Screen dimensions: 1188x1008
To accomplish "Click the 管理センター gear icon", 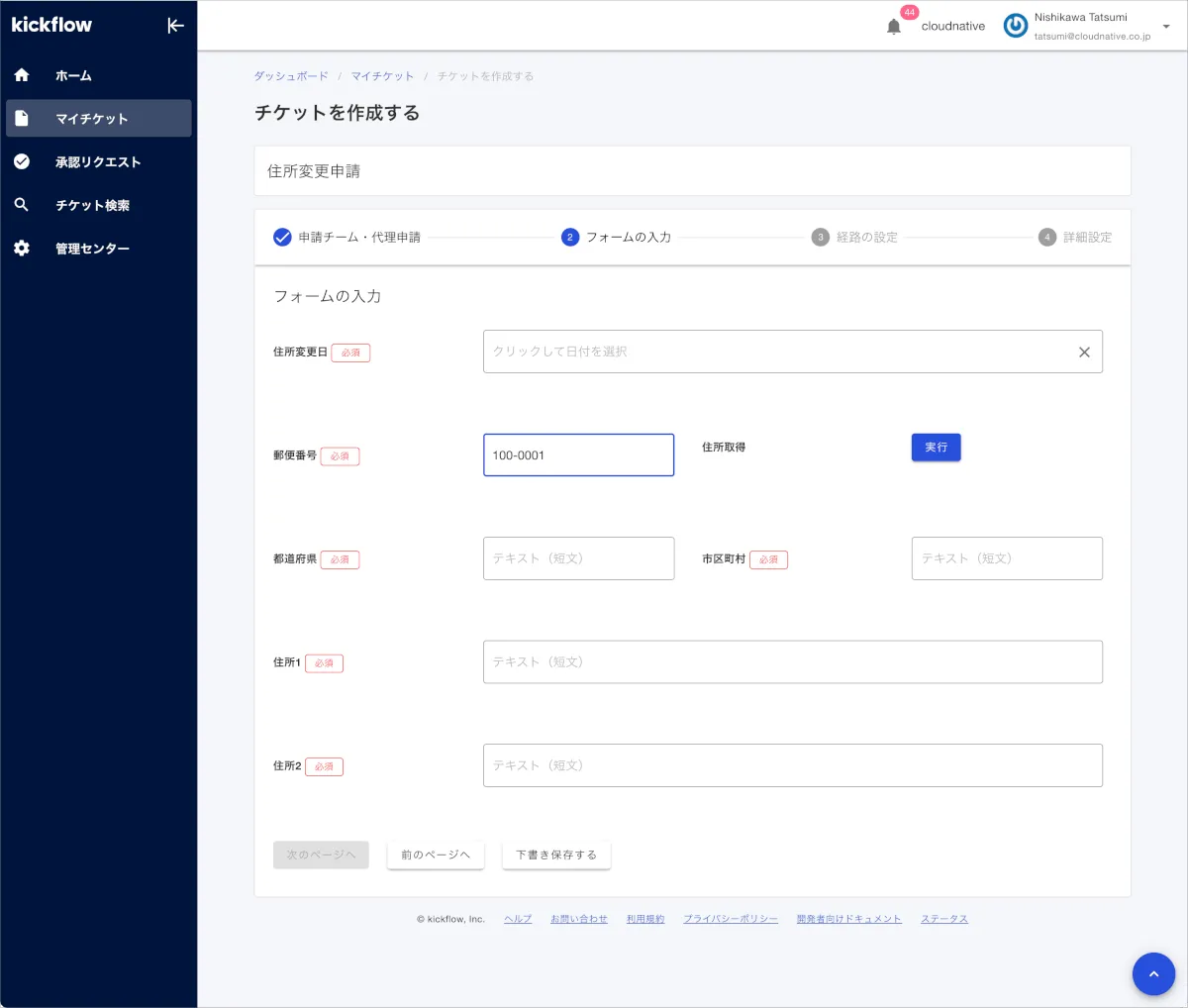I will tap(22, 249).
